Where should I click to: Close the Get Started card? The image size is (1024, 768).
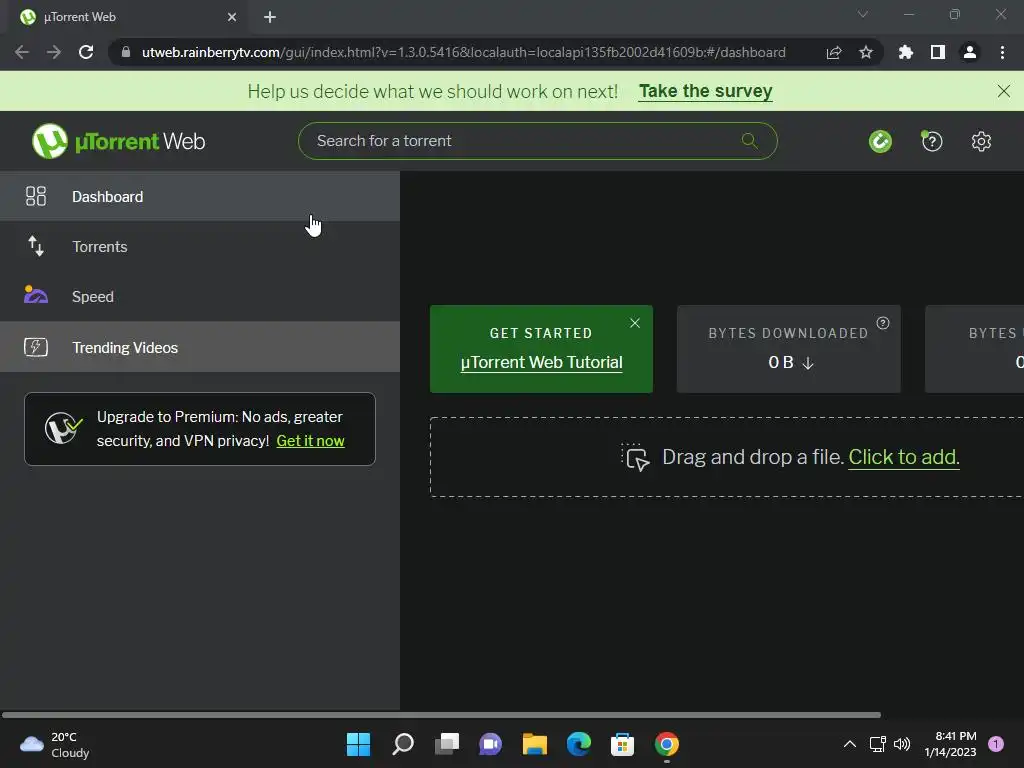click(635, 323)
